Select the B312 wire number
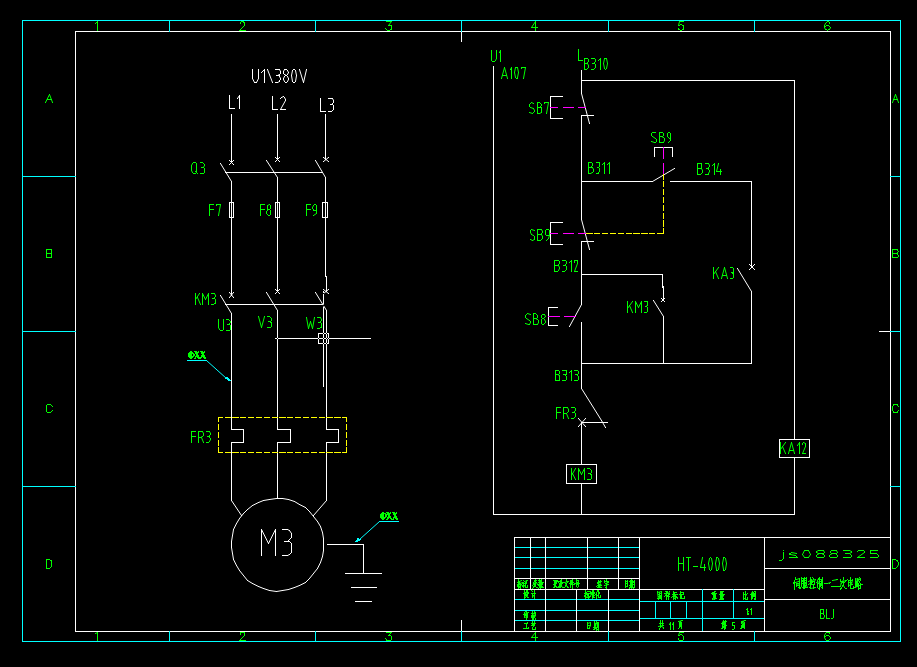 (566, 267)
